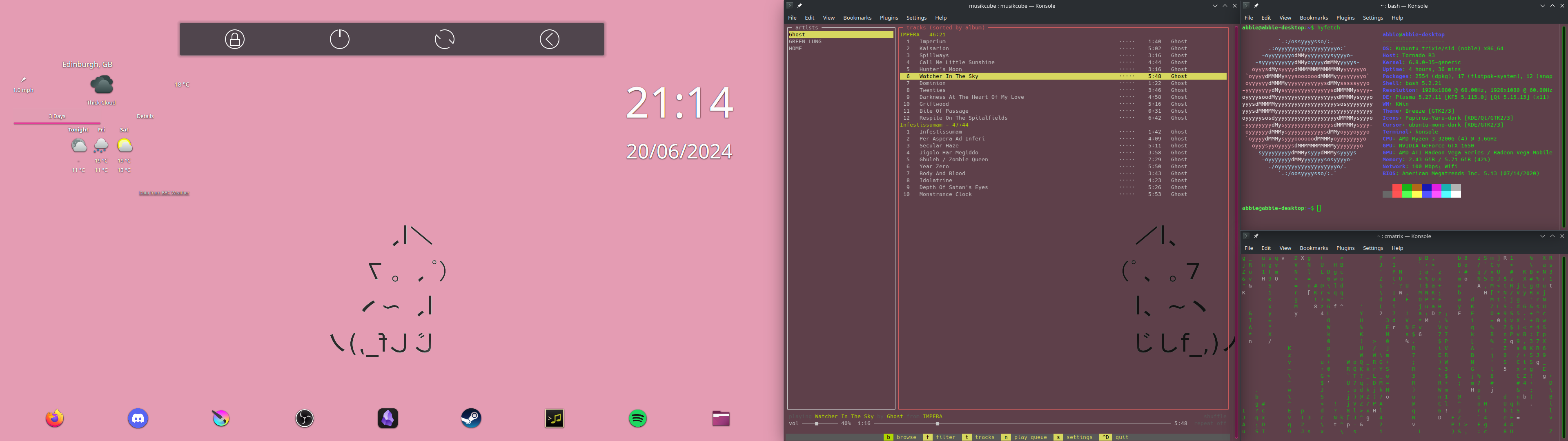The width and height of the screenshot is (1568, 441).
Task: Click the lock screen icon
Action: [x=234, y=39]
